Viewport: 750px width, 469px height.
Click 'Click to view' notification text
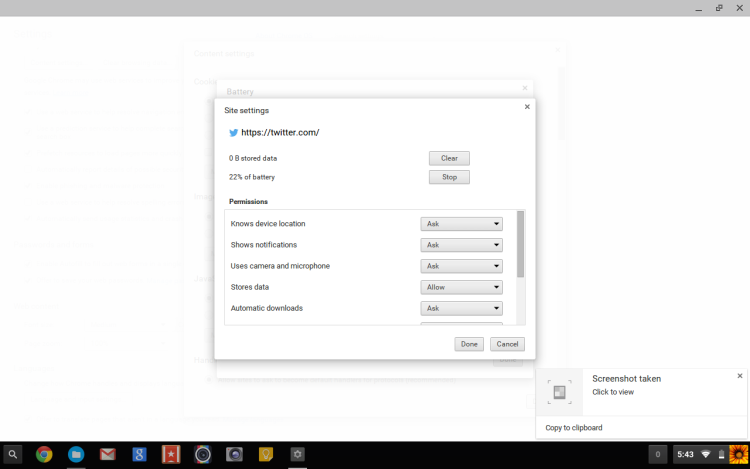[613, 392]
